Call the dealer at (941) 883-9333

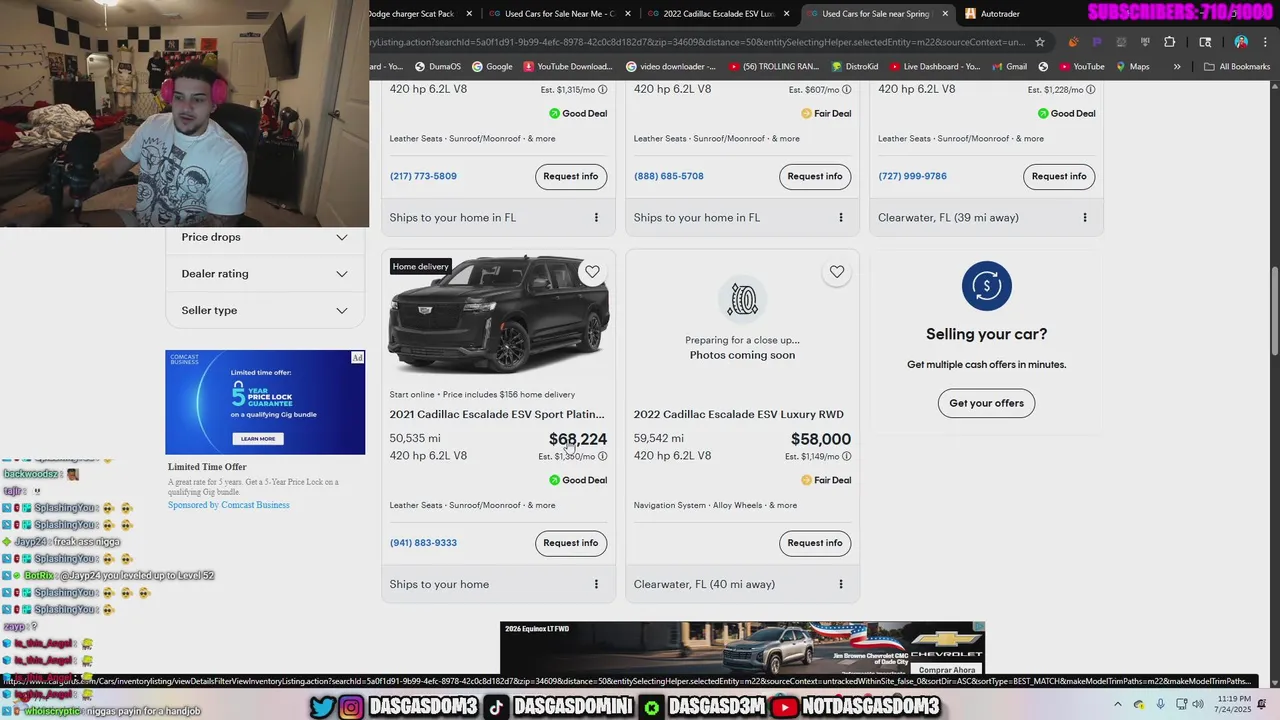[423, 543]
